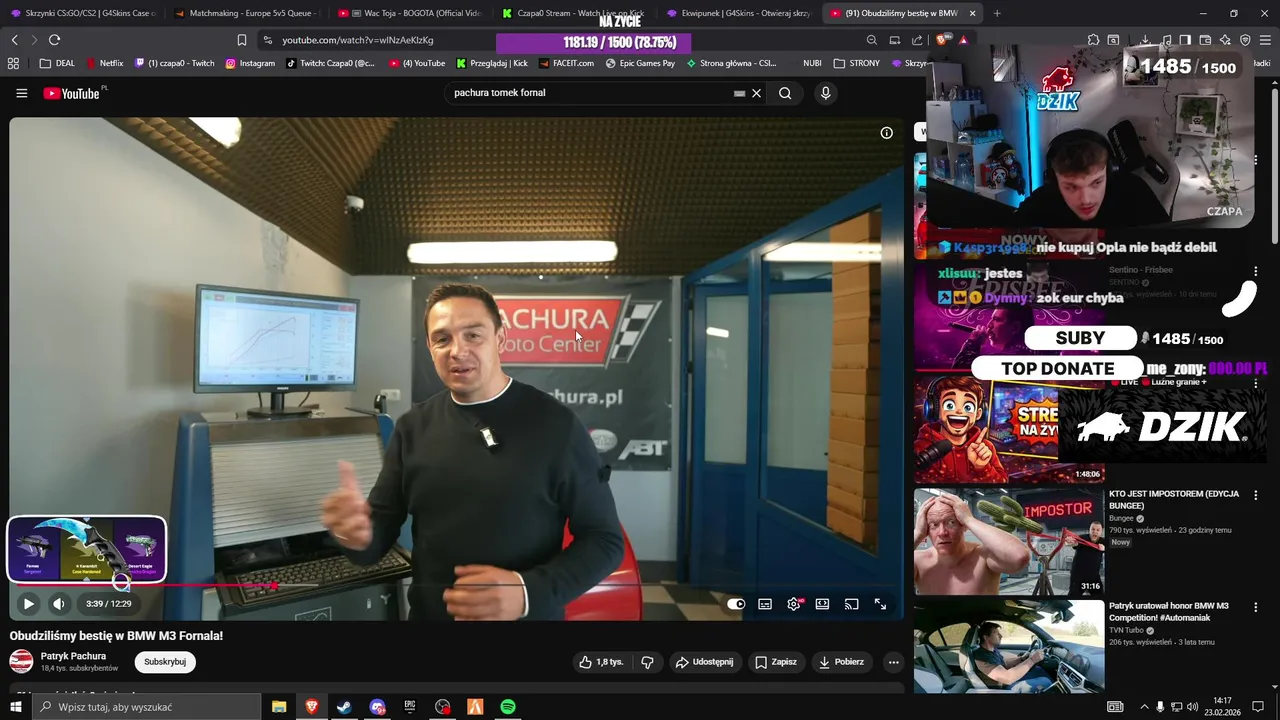Go to the YouTube home logo
Screen dimensions: 1280x720
[x=74, y=93]
